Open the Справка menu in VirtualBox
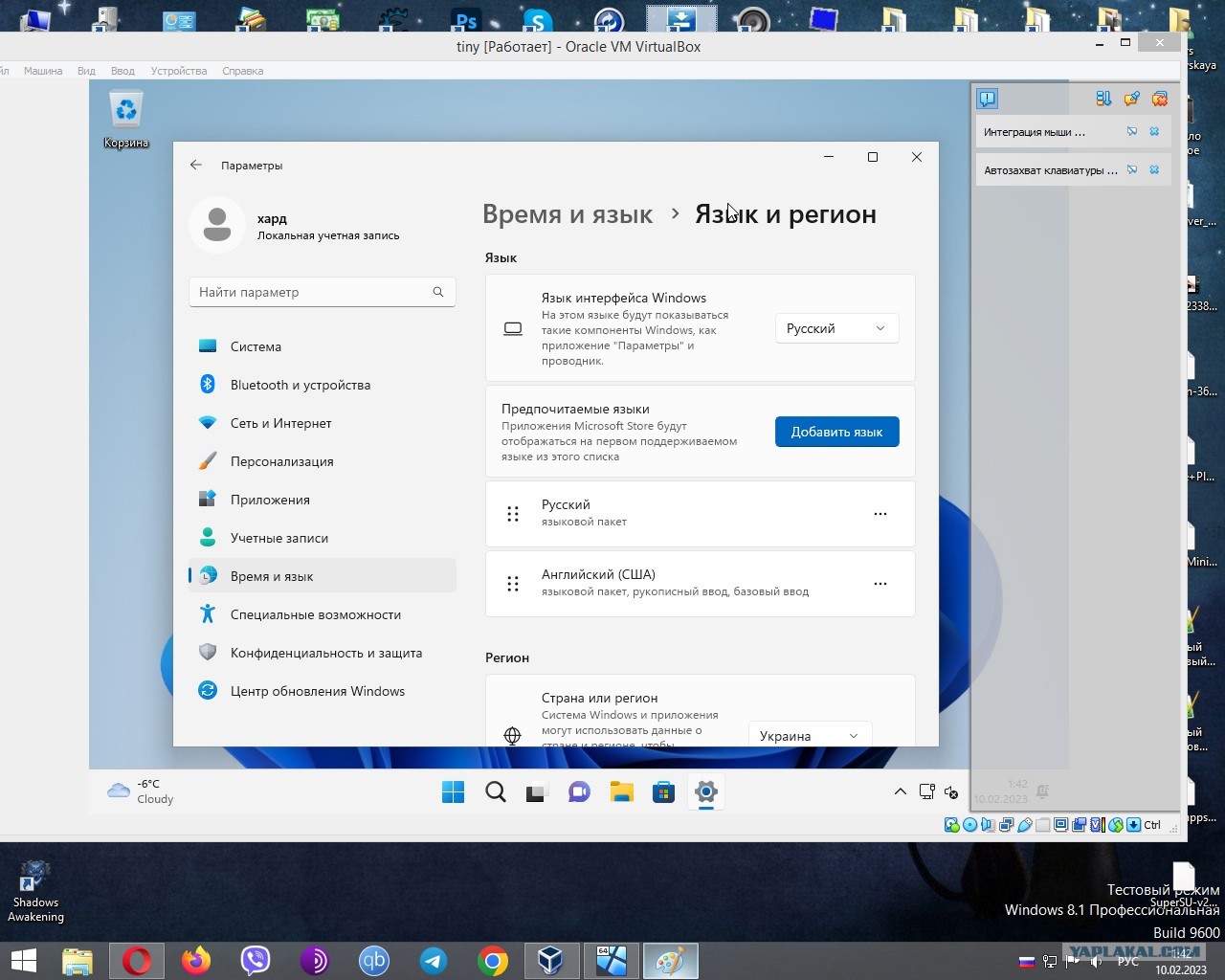The image size is (1225, 980). click(243, 71)
